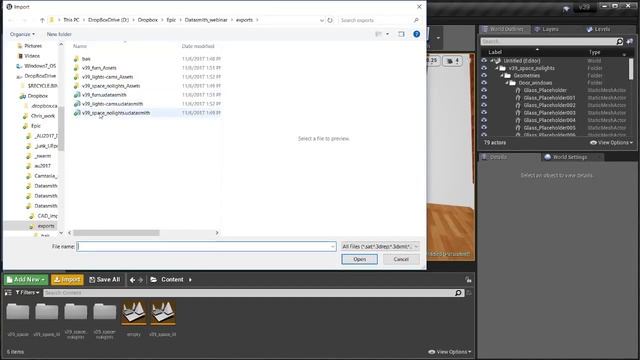This screenshot has width=640, height=360.
Task: Switch to the World Settings tab
Action: tap(570, 157)
